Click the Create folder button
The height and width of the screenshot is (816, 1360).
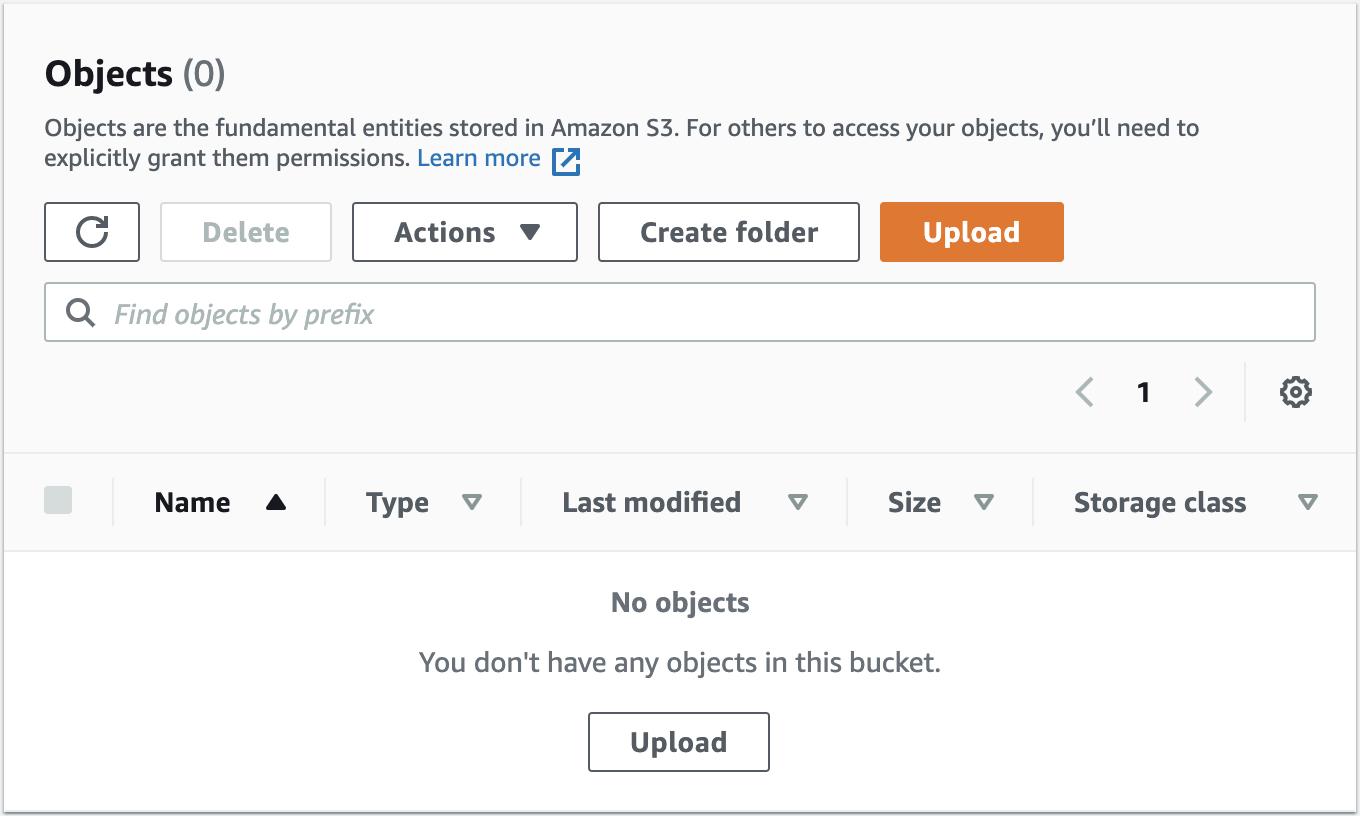(x=729, y=232)
